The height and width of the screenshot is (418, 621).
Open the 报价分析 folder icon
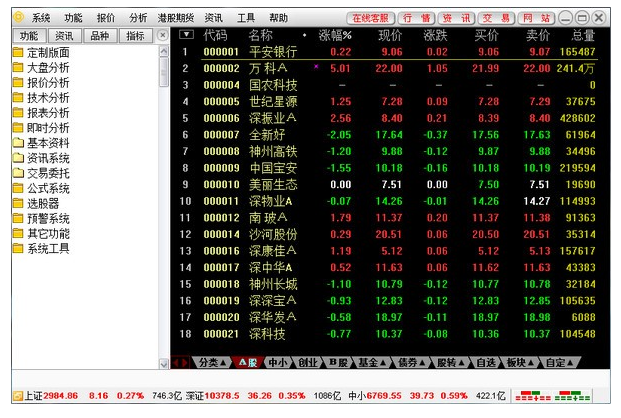[18, 82]
